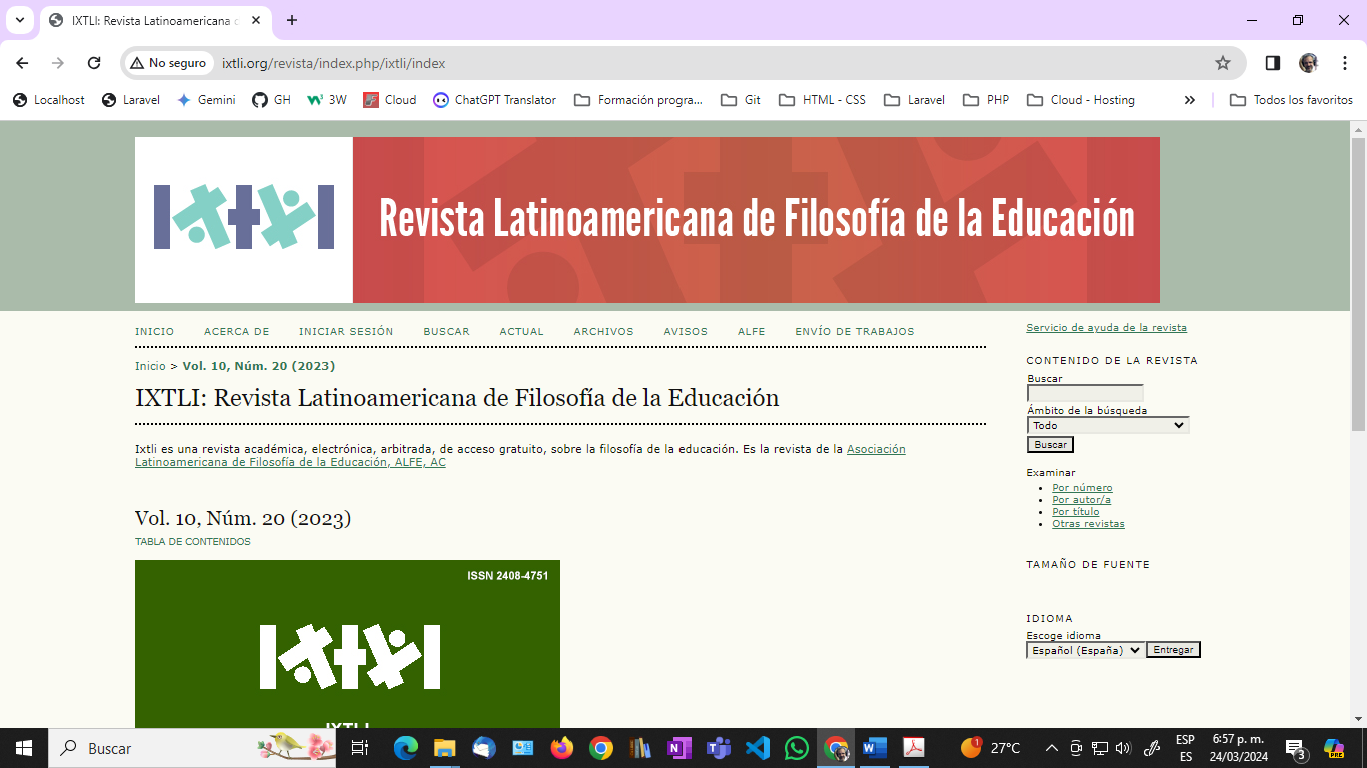Screen dimensions: 1367x768
Task: Show hidden system tray icons
Action: point(1051,748)
